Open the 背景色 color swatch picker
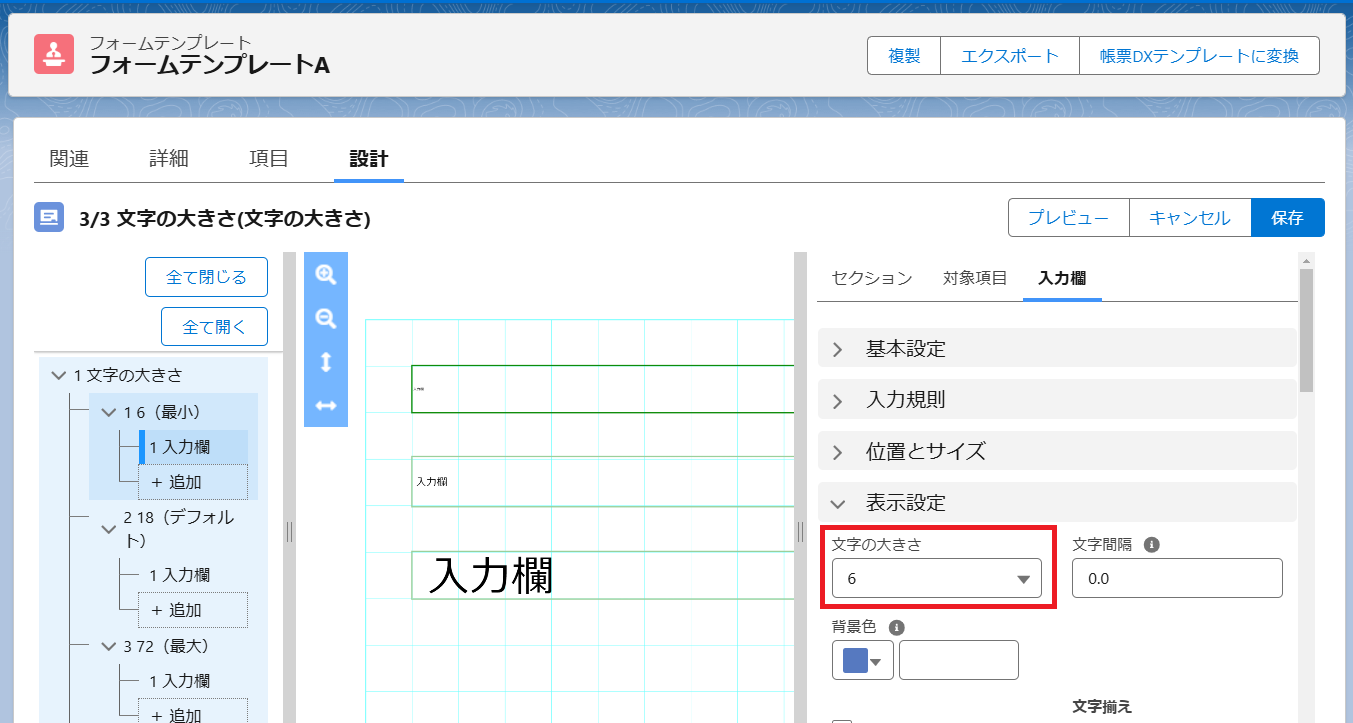Screen dimensions: 1353x723 [862, 661]
